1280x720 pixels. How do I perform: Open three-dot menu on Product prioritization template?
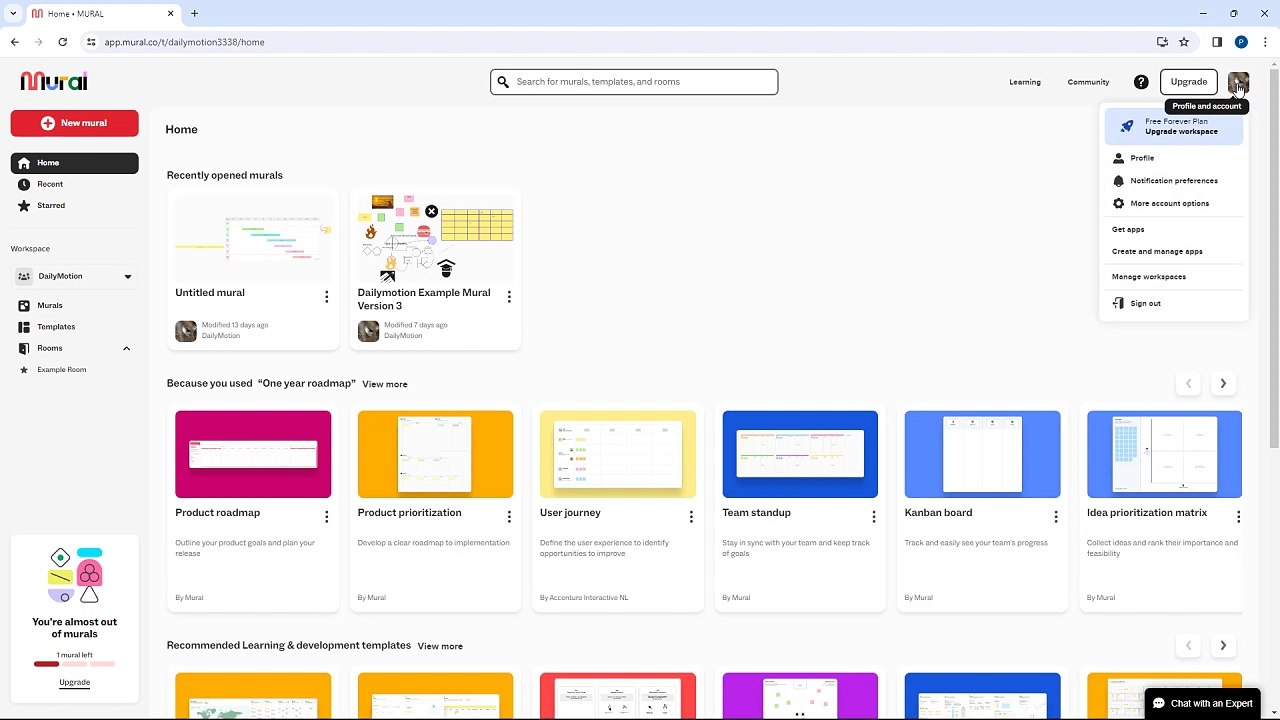pyautogui.click(x=509, y=517)
